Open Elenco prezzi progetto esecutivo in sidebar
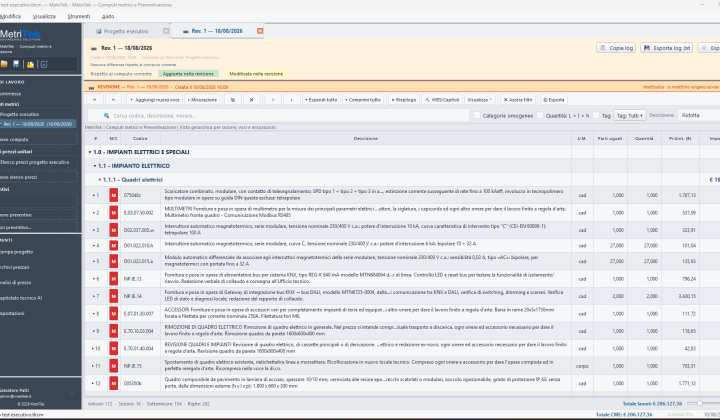The image size is (720, 420). click(x=38, y=162)
